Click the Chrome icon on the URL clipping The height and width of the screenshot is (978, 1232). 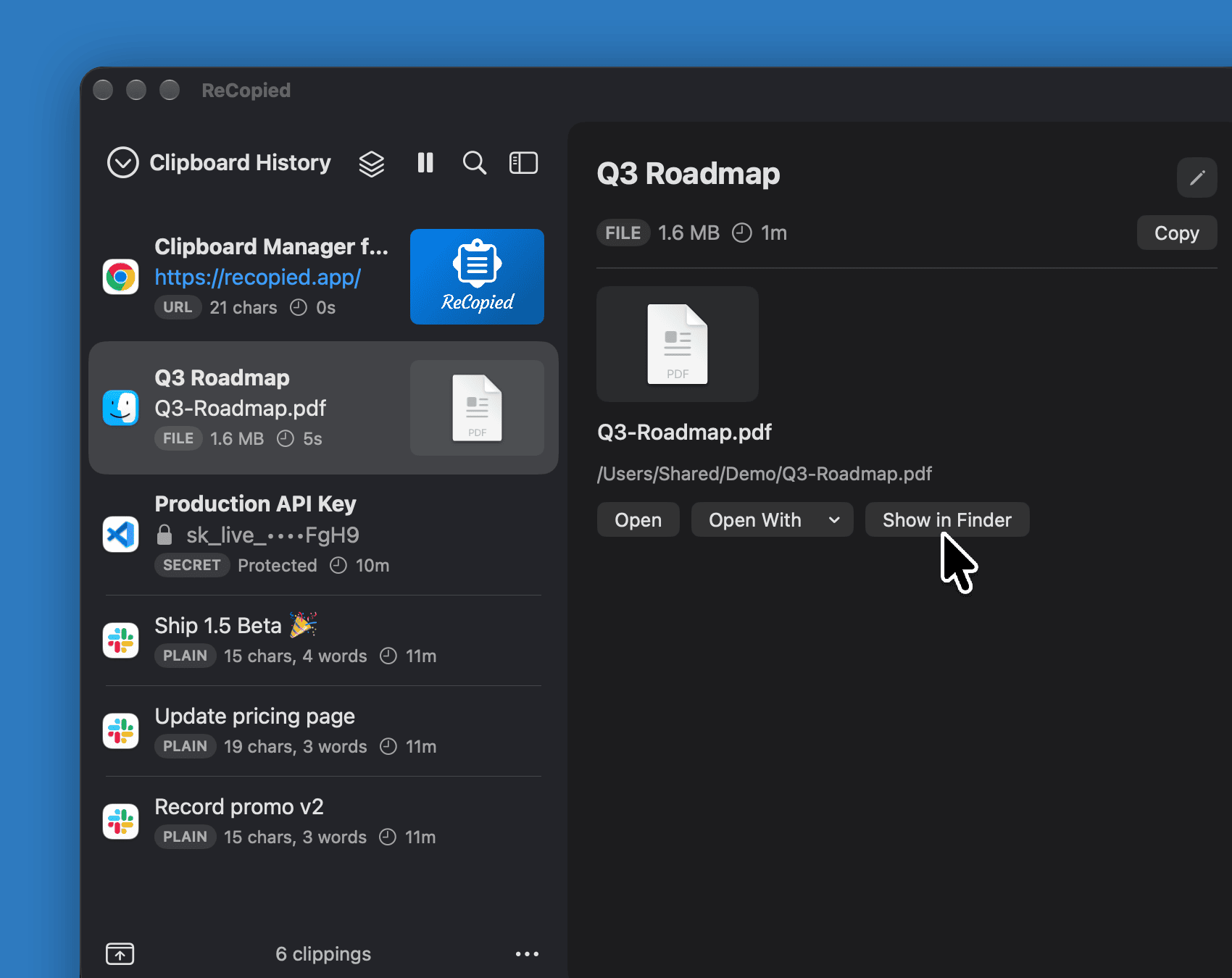(121, 277)
